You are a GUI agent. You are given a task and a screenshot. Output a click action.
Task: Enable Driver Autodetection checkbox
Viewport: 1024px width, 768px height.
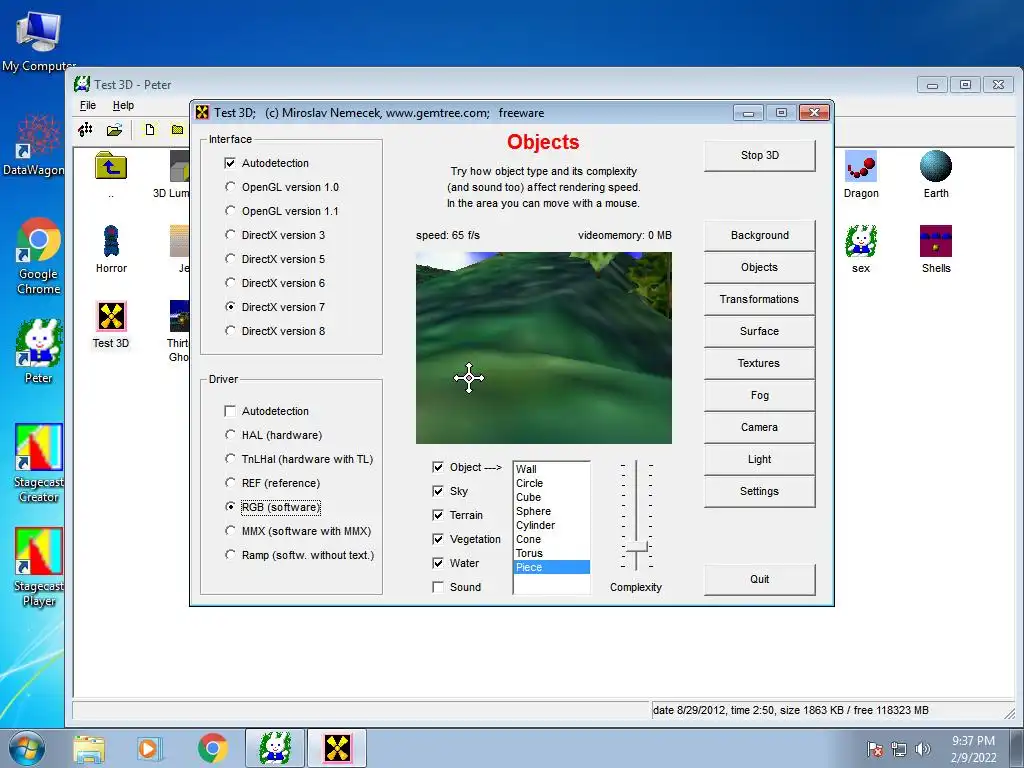(230, 411)
